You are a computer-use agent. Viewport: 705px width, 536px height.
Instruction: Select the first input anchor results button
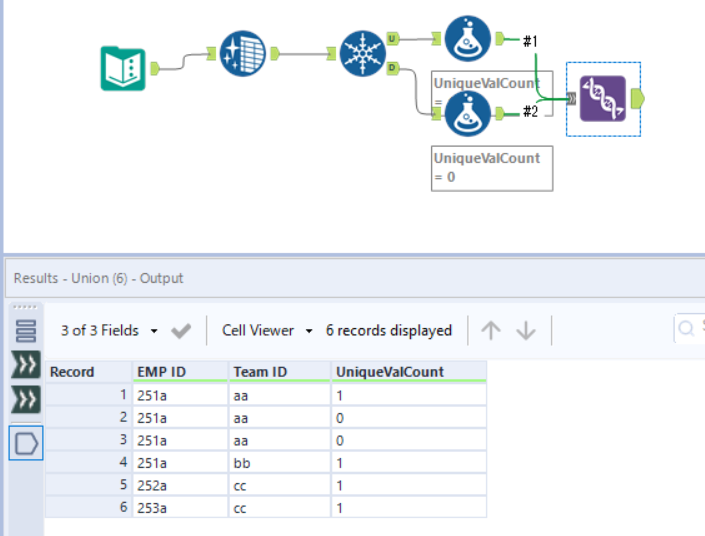[26, 366]
